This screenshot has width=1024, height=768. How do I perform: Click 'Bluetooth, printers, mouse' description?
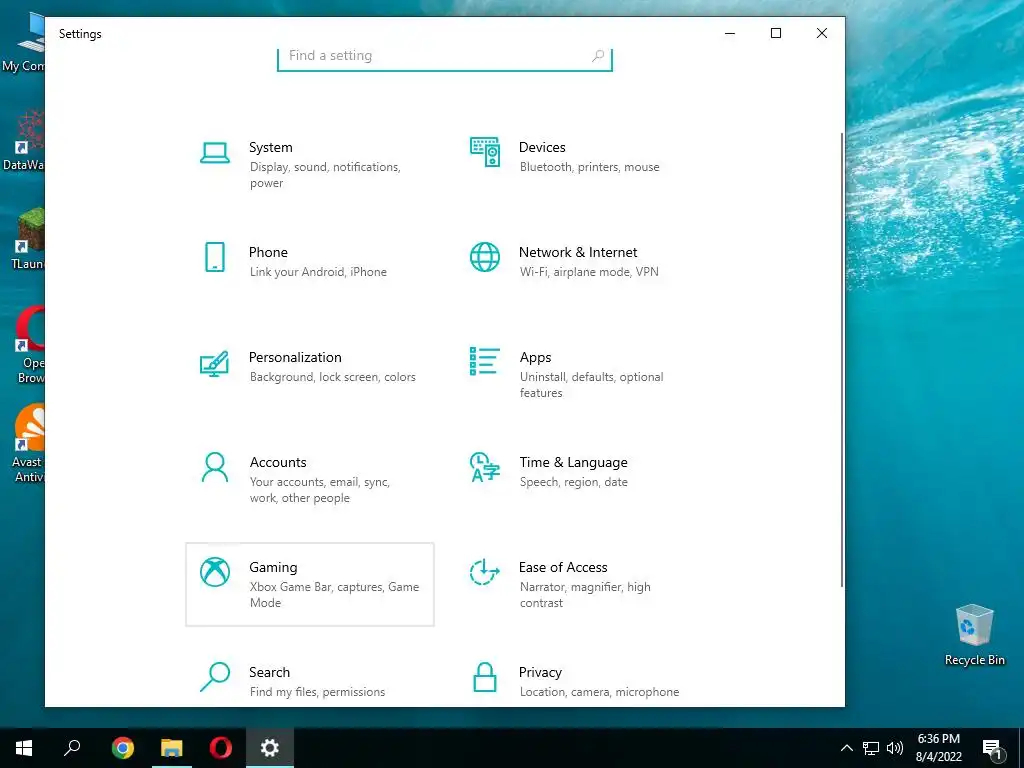point(590,167)
